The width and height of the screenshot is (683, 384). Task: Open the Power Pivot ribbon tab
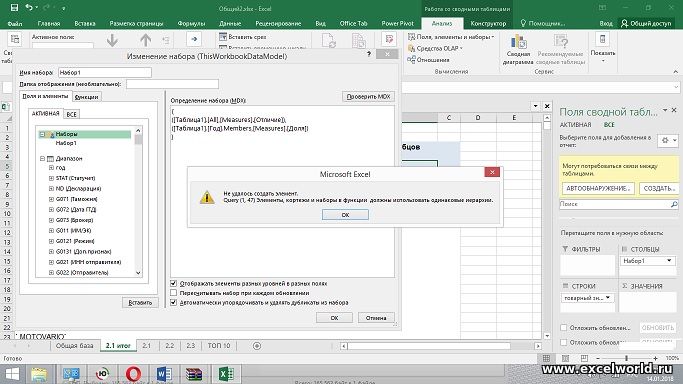[397, 24]
